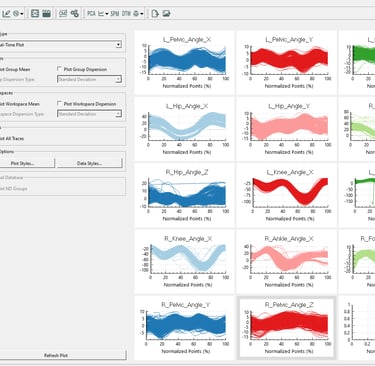
Task: Click the gear-like icon after DTW
Action: tap(136, 14)
